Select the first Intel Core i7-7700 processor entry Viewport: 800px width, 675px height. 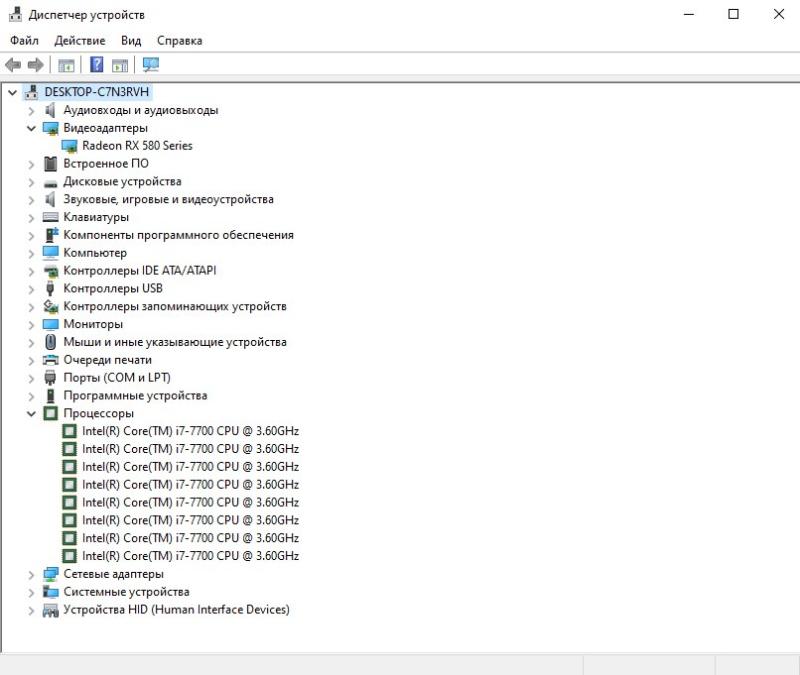tap(190, 431)
